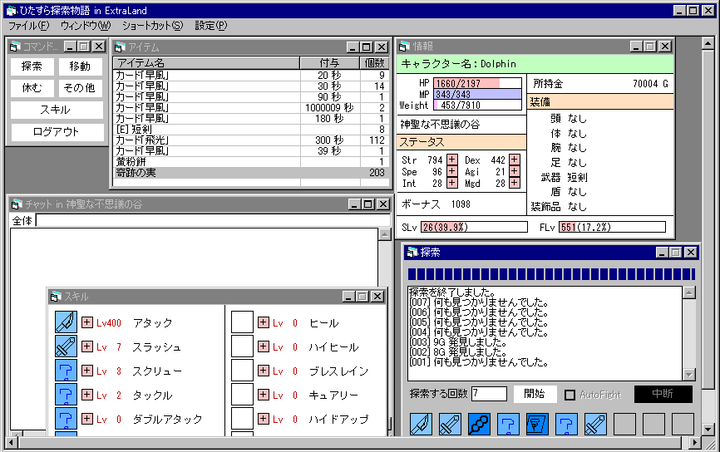The width and height of the screenshot is (720, 452).
Task: Start exploring with the 開始 button
Action: (534, 394)
